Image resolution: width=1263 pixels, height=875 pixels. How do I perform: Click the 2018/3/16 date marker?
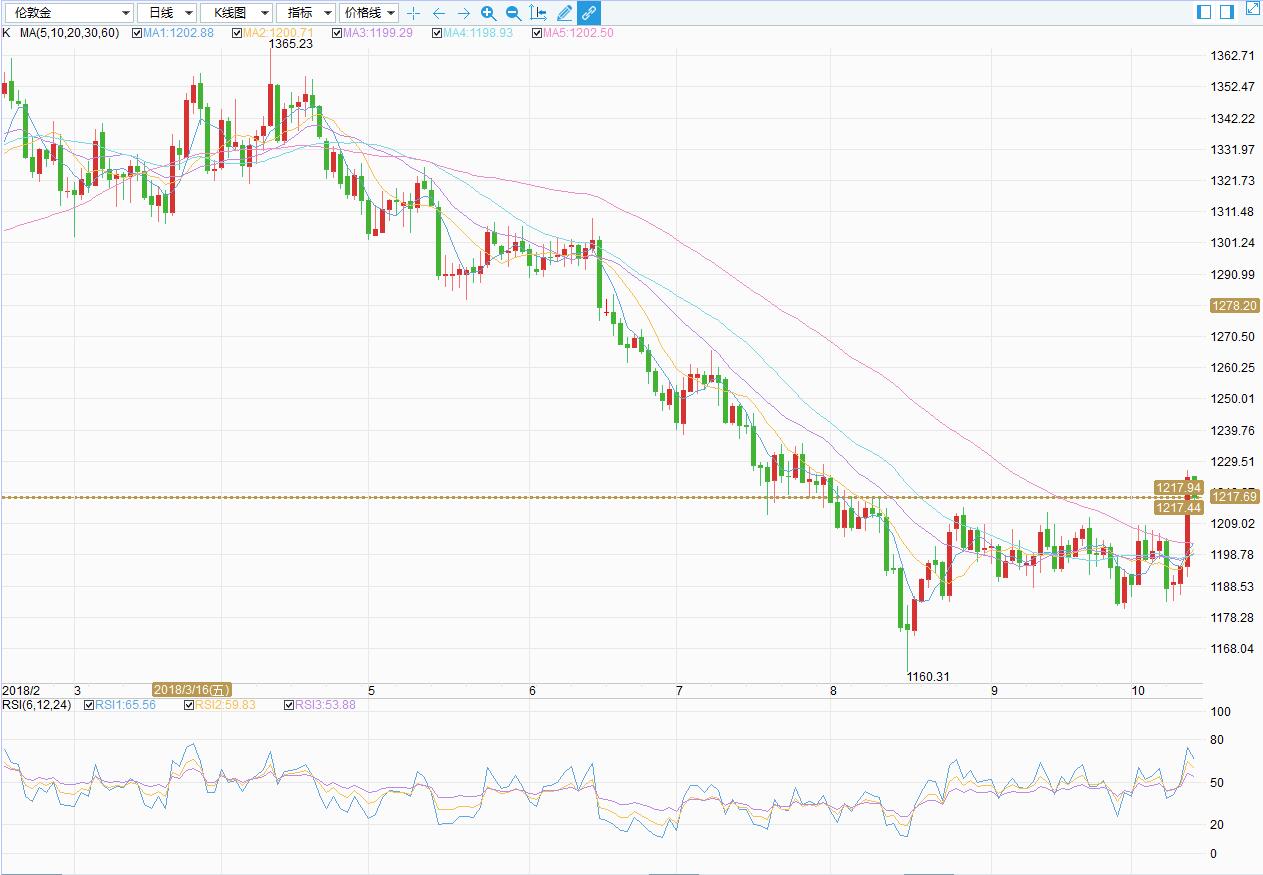(x=192, y=690)
